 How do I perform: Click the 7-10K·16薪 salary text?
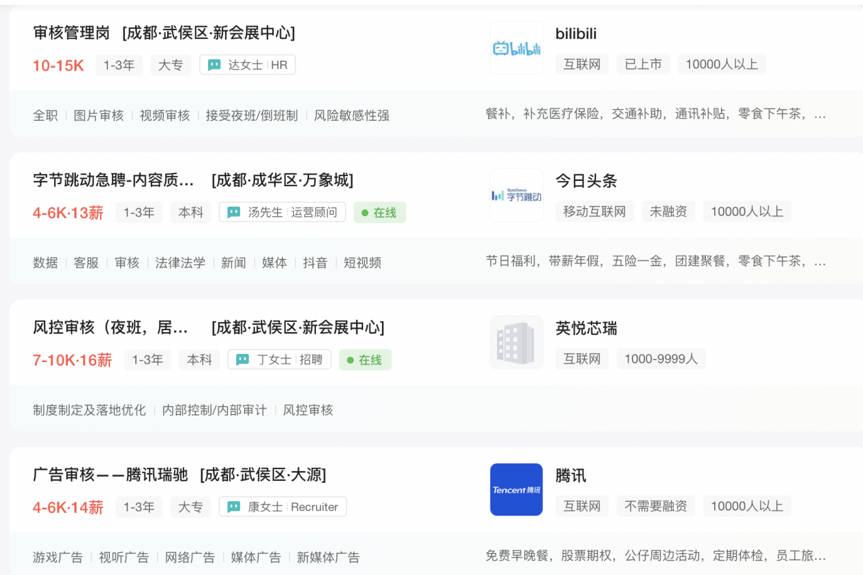pos(73,360)
